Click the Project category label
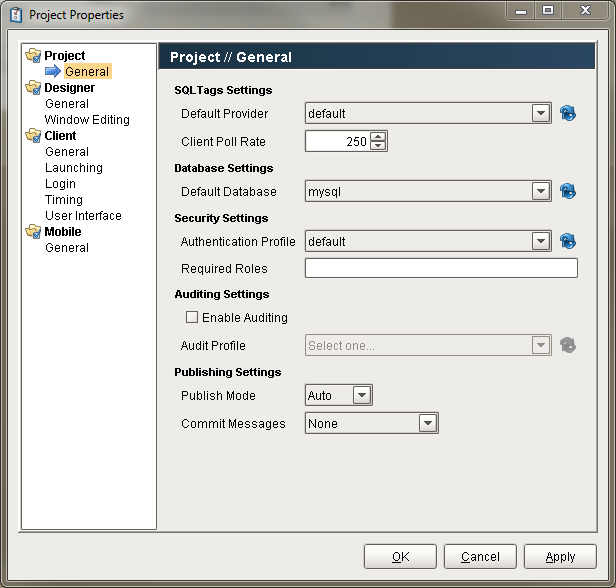Screen dimensions: 616x588 pos(65,56)
